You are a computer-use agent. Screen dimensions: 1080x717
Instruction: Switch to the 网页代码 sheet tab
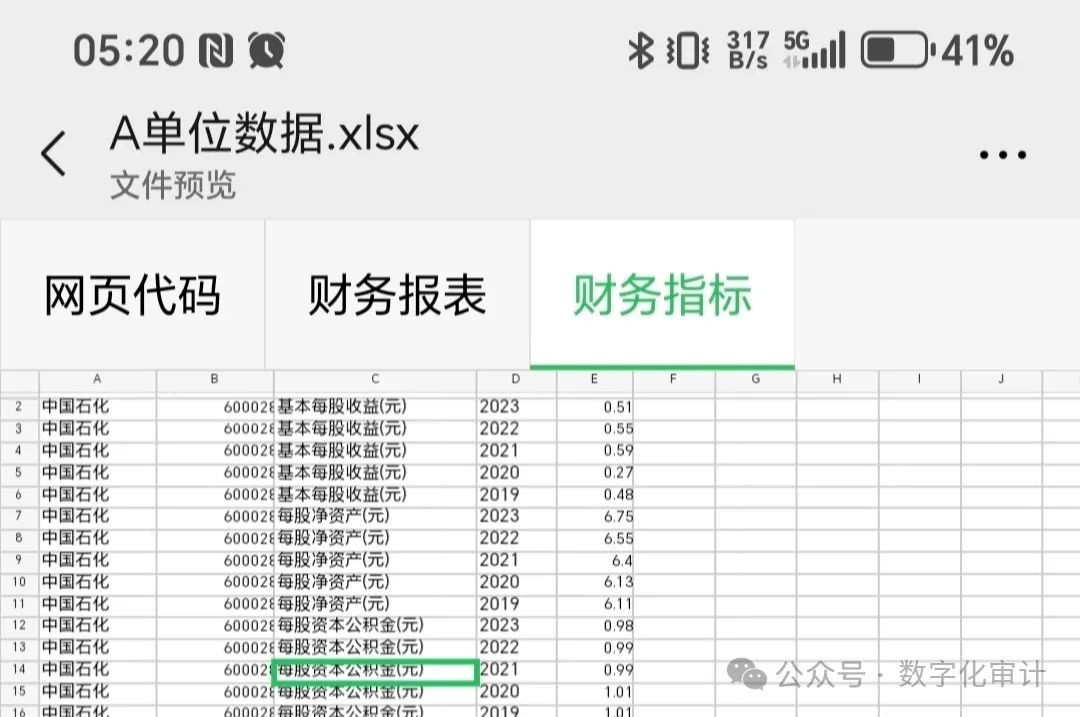(132, 295)
